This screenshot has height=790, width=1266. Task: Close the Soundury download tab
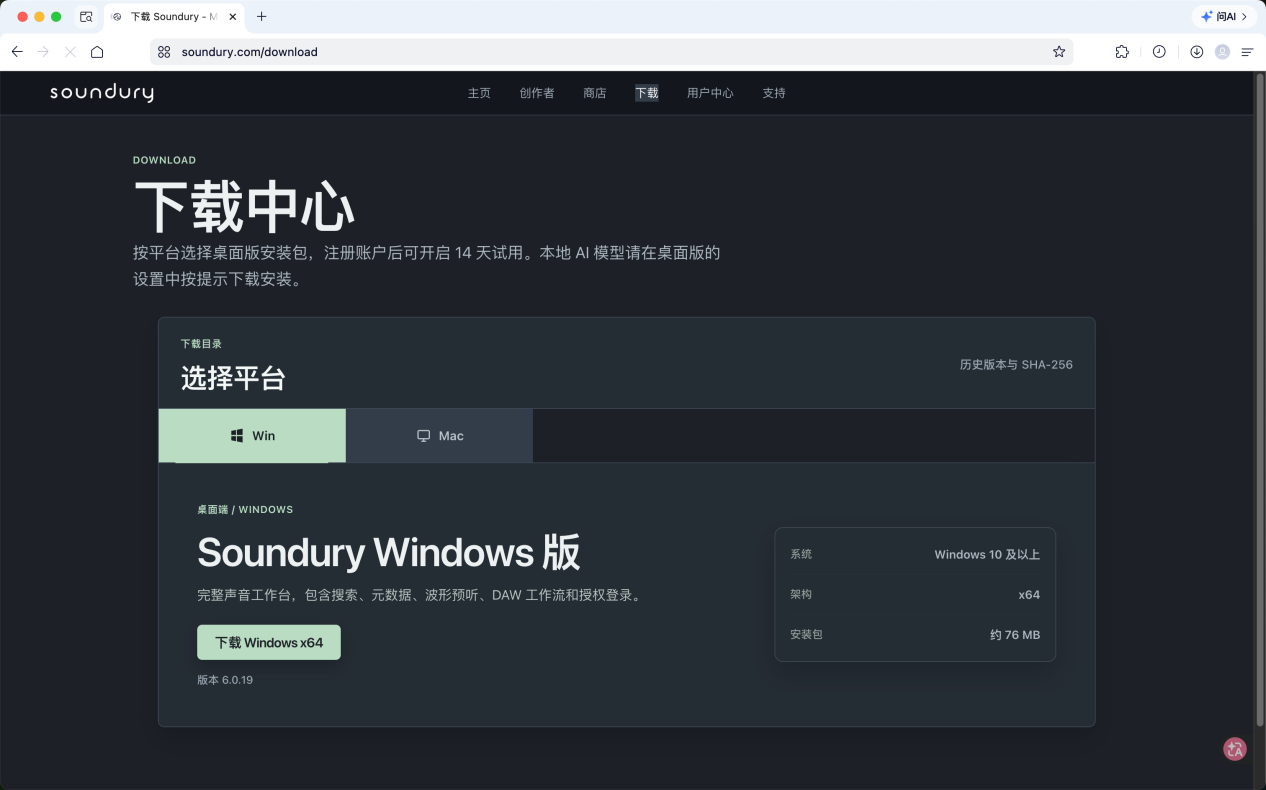[x=233, y=17]
